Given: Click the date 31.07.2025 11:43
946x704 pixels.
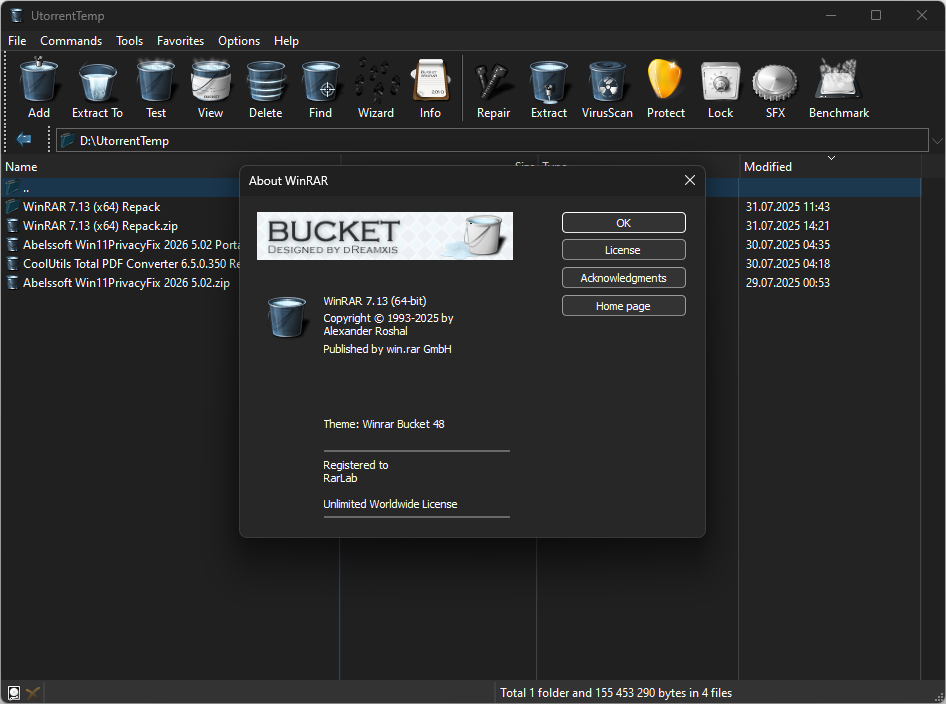Looking at the screenshot, I should pos(787,207).
